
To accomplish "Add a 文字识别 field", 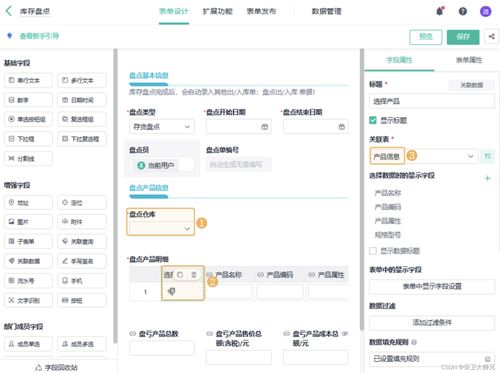I will tap(28, 300).
